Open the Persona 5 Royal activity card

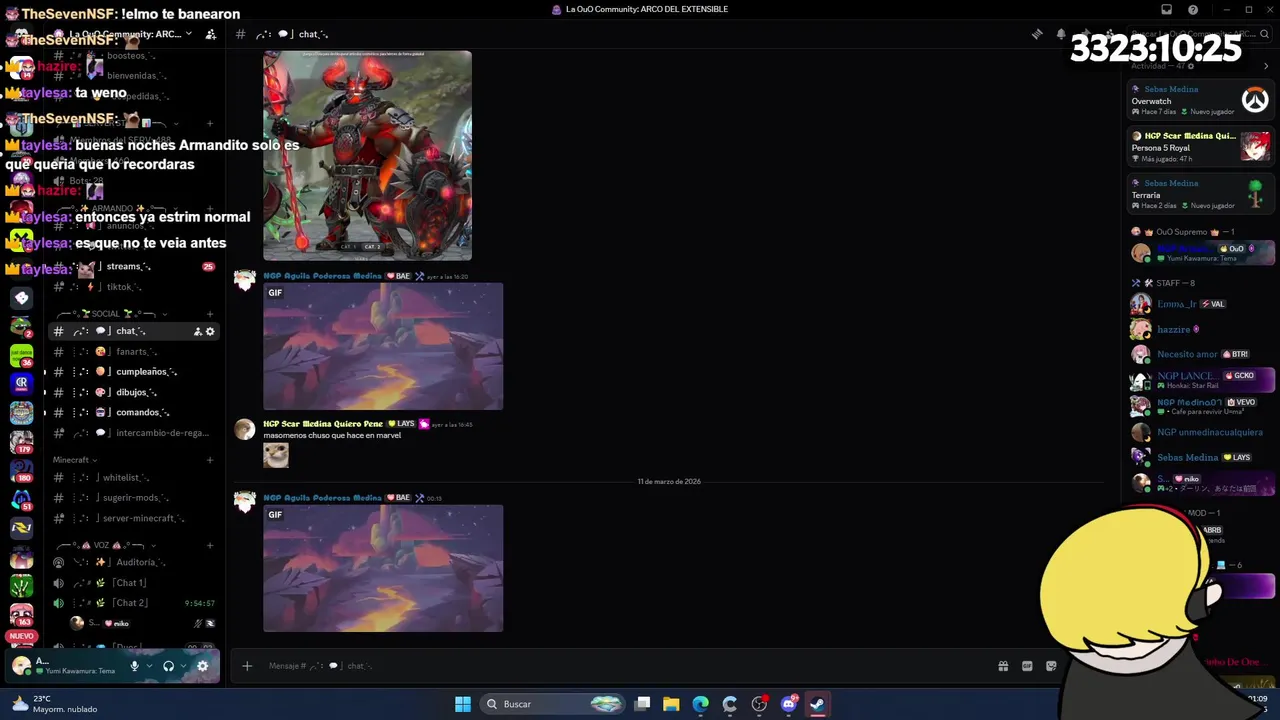[x=1199, y=147]
